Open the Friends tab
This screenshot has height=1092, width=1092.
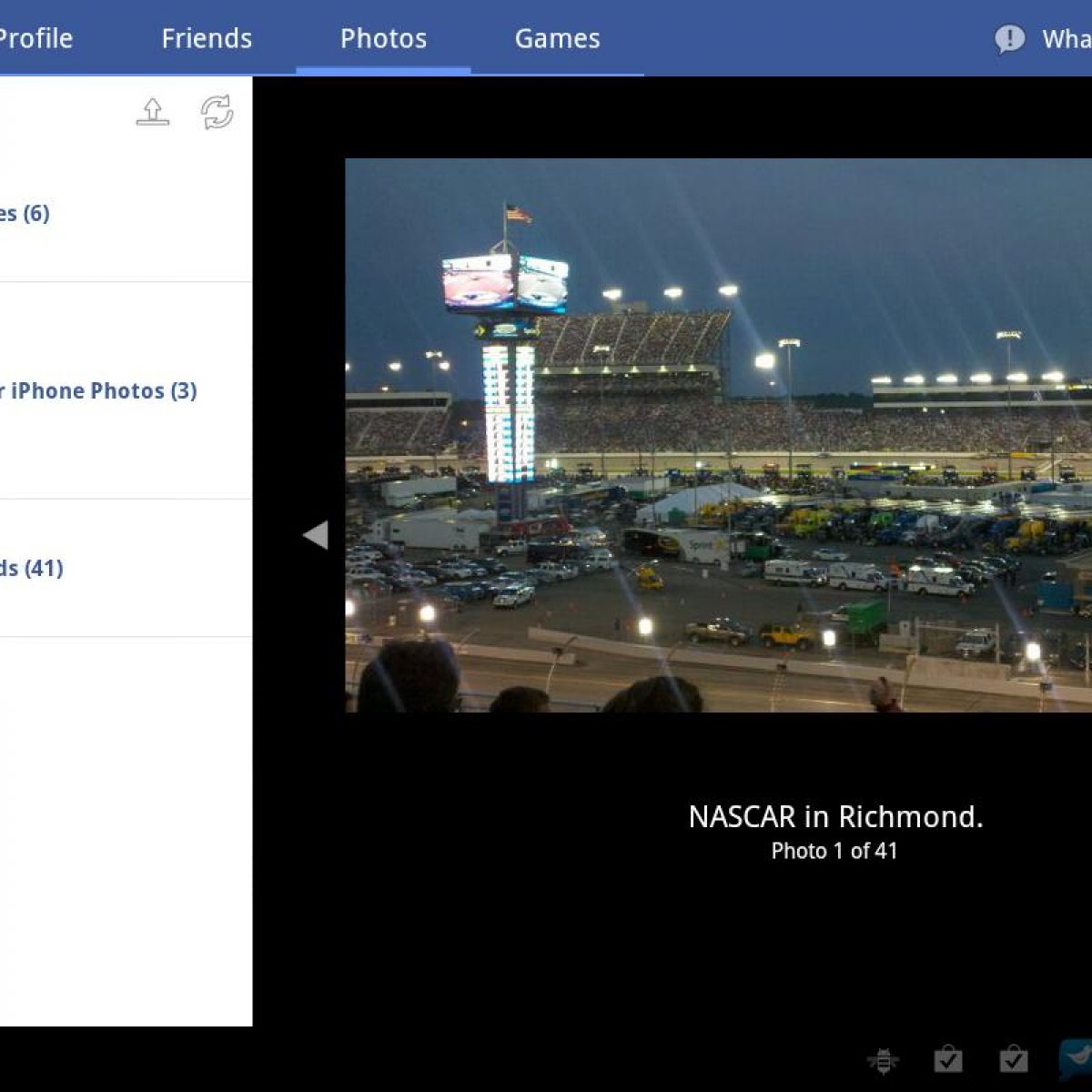207,38
